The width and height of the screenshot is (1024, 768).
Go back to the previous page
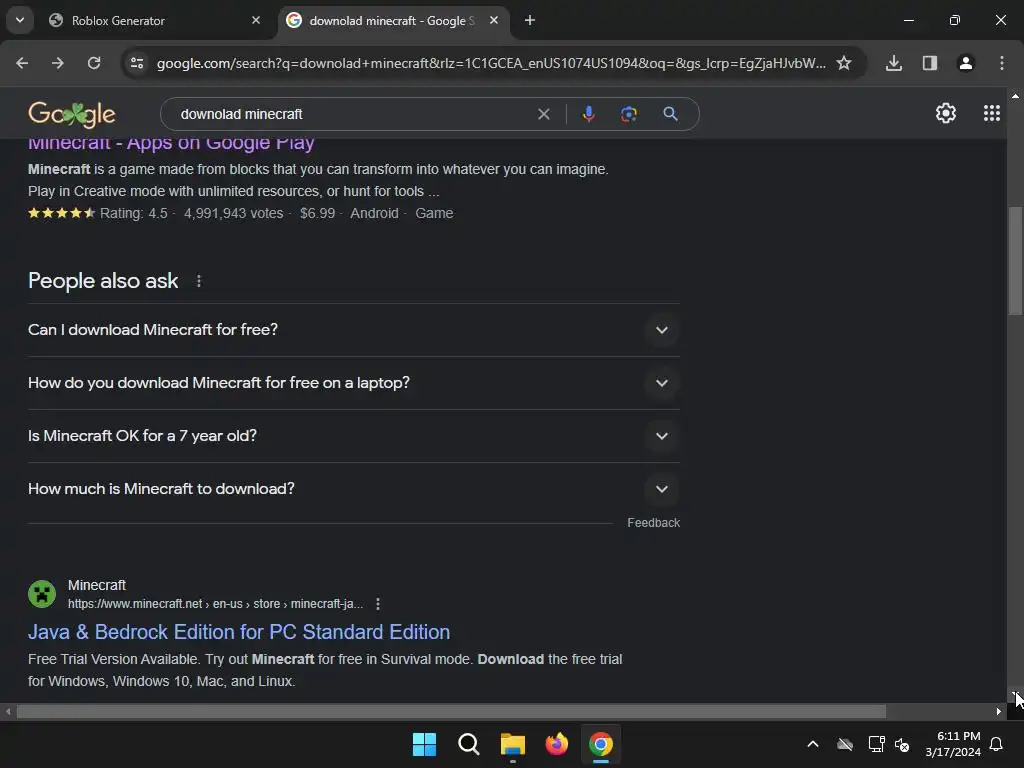22,63
